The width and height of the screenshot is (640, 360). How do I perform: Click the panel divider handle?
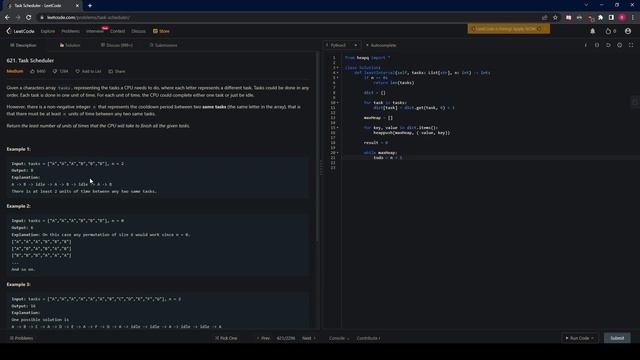[321, 167]
